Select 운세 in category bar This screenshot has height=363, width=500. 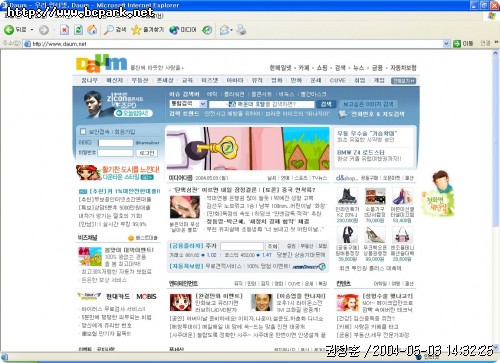pyautogui.click(x=316, y=80)
